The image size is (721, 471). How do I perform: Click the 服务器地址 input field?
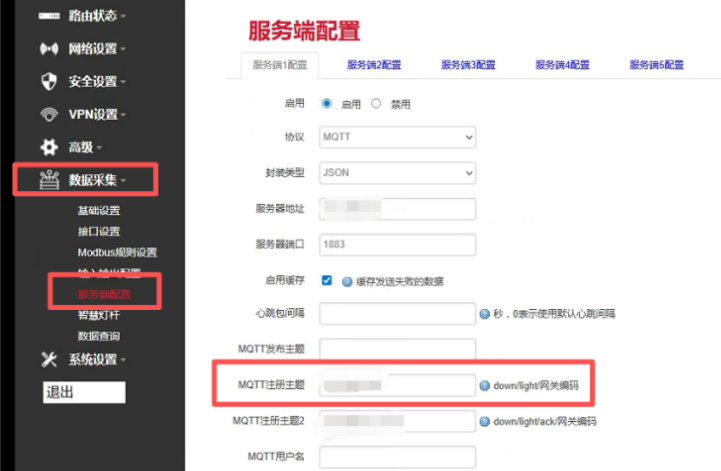tap(398, 209)
